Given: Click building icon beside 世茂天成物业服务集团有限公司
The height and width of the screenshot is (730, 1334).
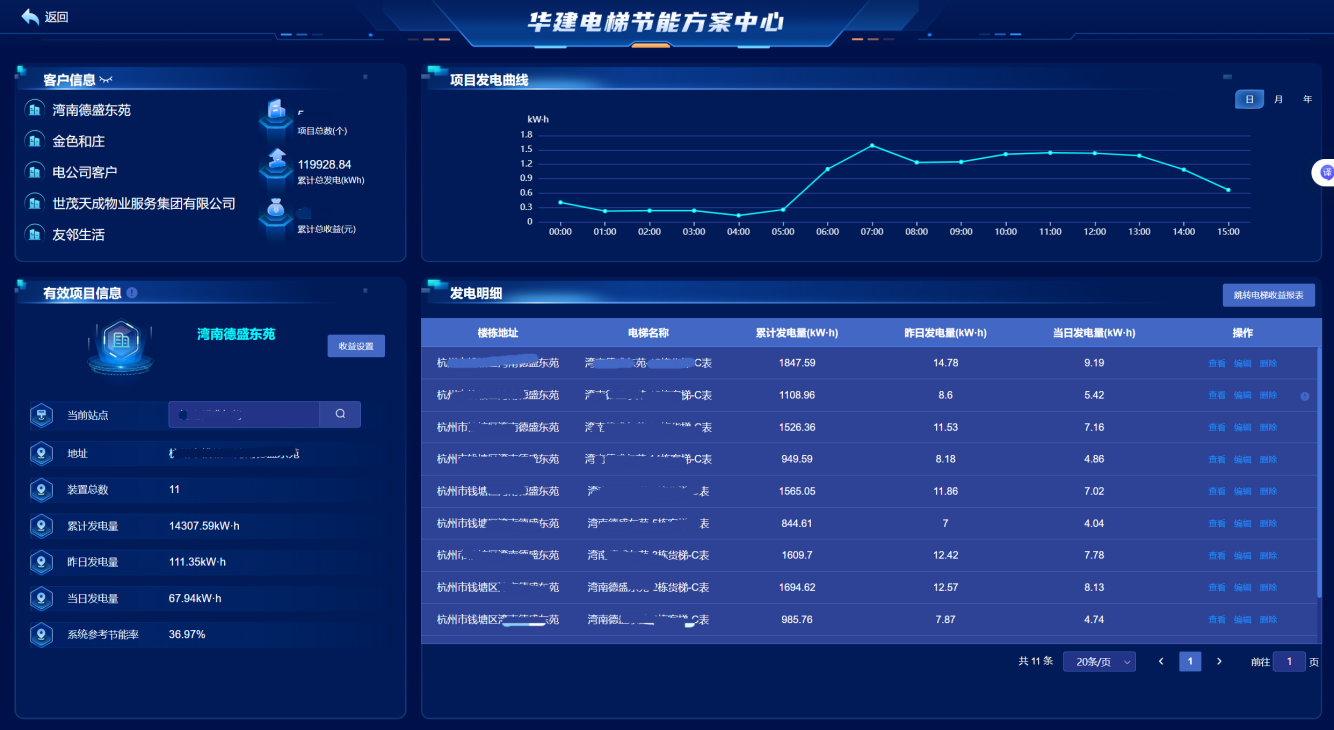Looking at the screenshot, I should 34,203.
